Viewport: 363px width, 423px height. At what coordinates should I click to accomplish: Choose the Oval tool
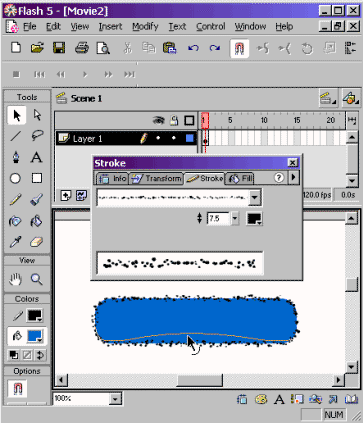pos(15,178)
